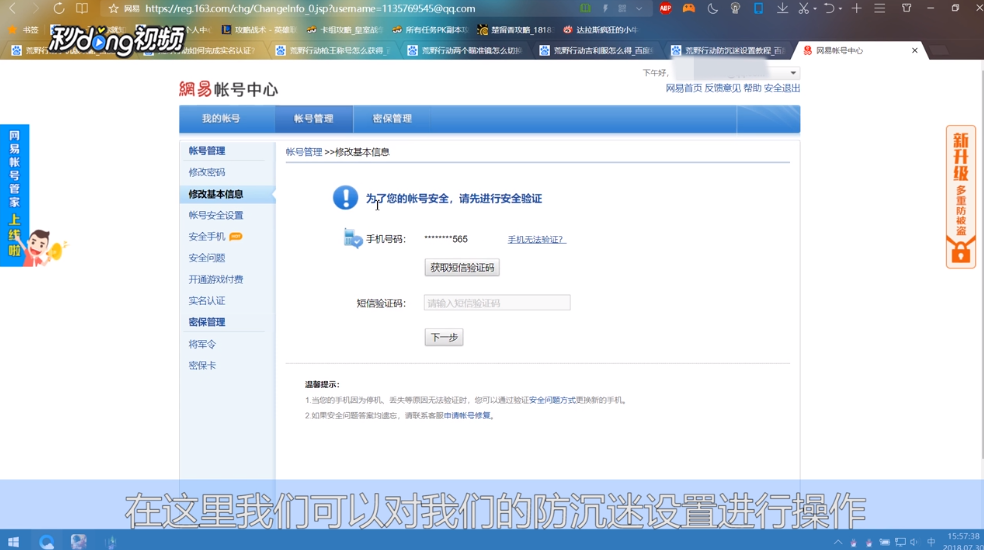This screenshot has width=984, height=550.
Task: Switch to 我的帐号 tab
Action: click(x=220, y=118)
